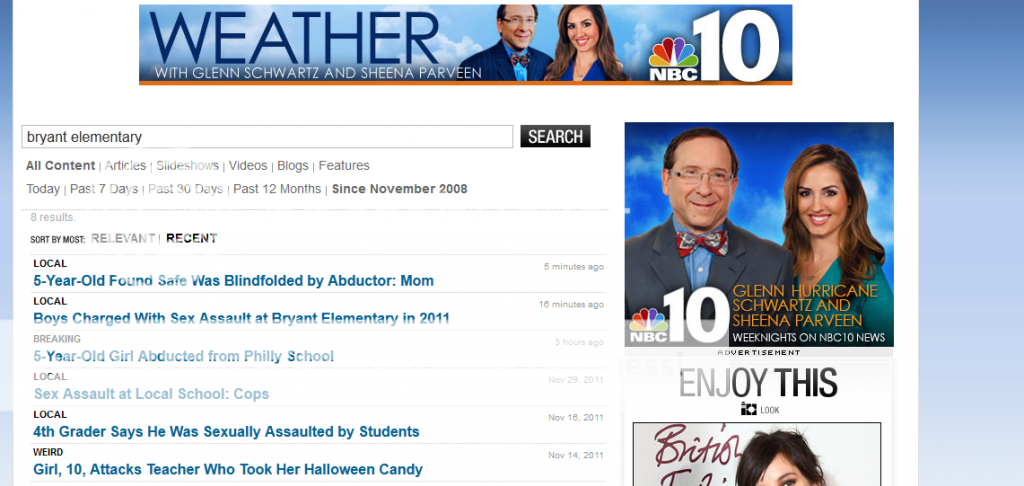Image resolution: width=1024 pixels, height=486 pixels.
Task: Click the search field containing 'bryant elementary'
Action: (x=267, y=137)
